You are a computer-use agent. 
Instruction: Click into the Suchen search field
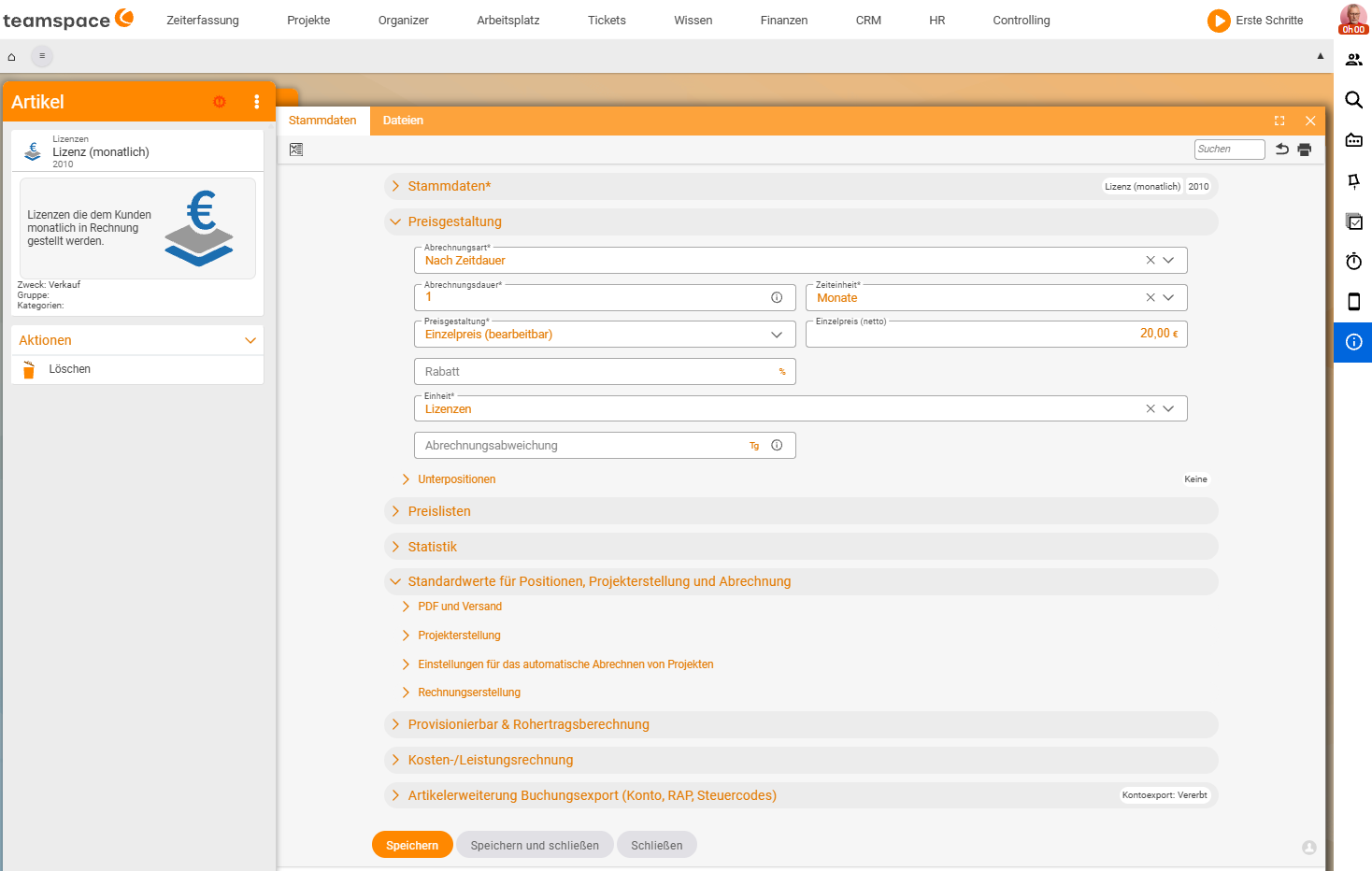coord(1230,150)
